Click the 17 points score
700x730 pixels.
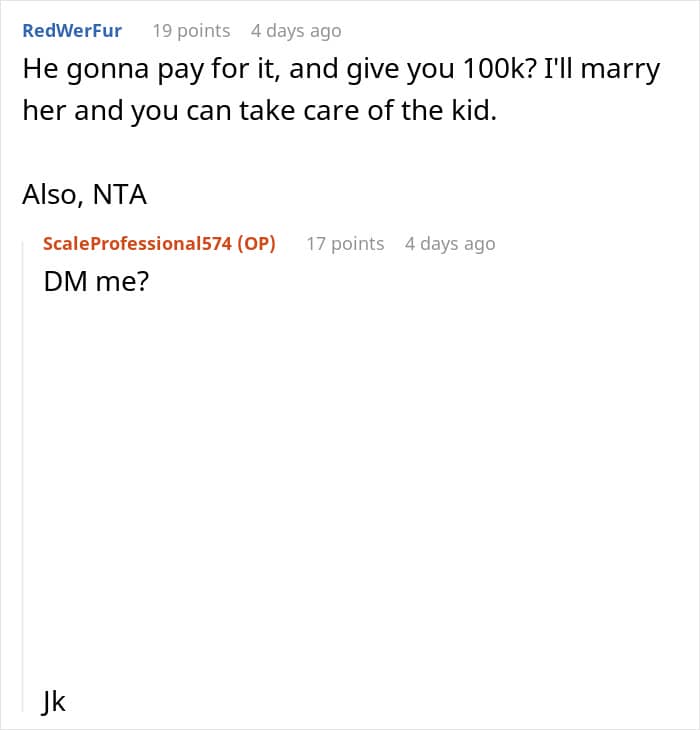[344, 243]
